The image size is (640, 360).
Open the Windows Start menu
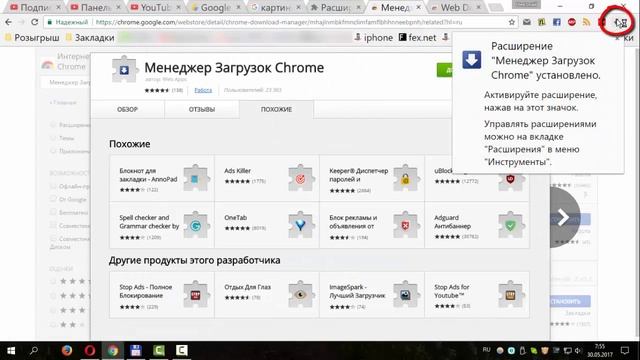11,350
